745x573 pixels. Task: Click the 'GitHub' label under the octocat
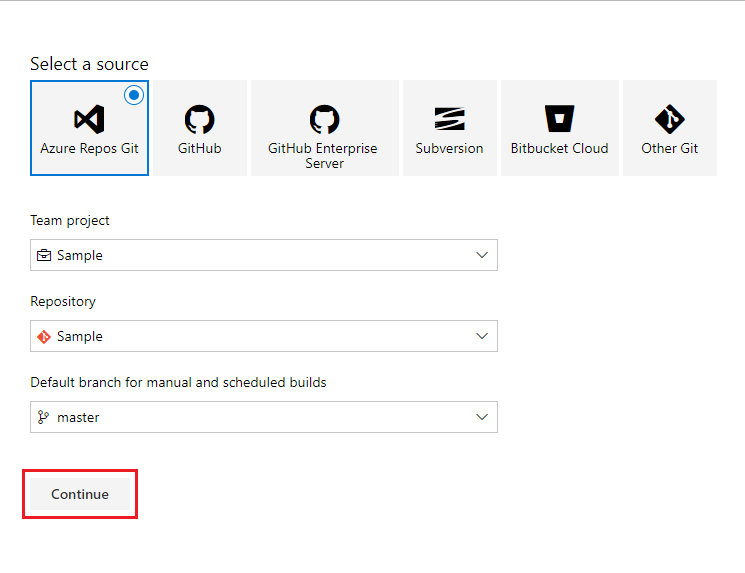tap(200, 148)
